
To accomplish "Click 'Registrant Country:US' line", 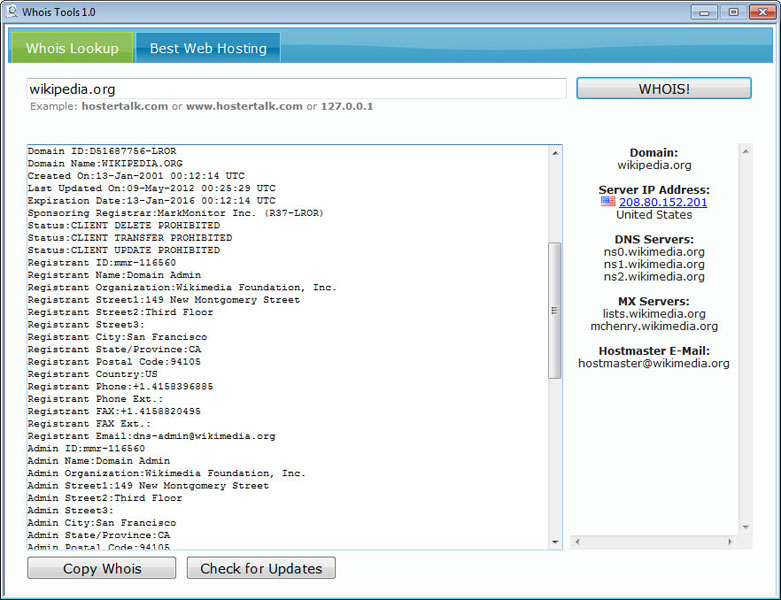I will [93, 374].
